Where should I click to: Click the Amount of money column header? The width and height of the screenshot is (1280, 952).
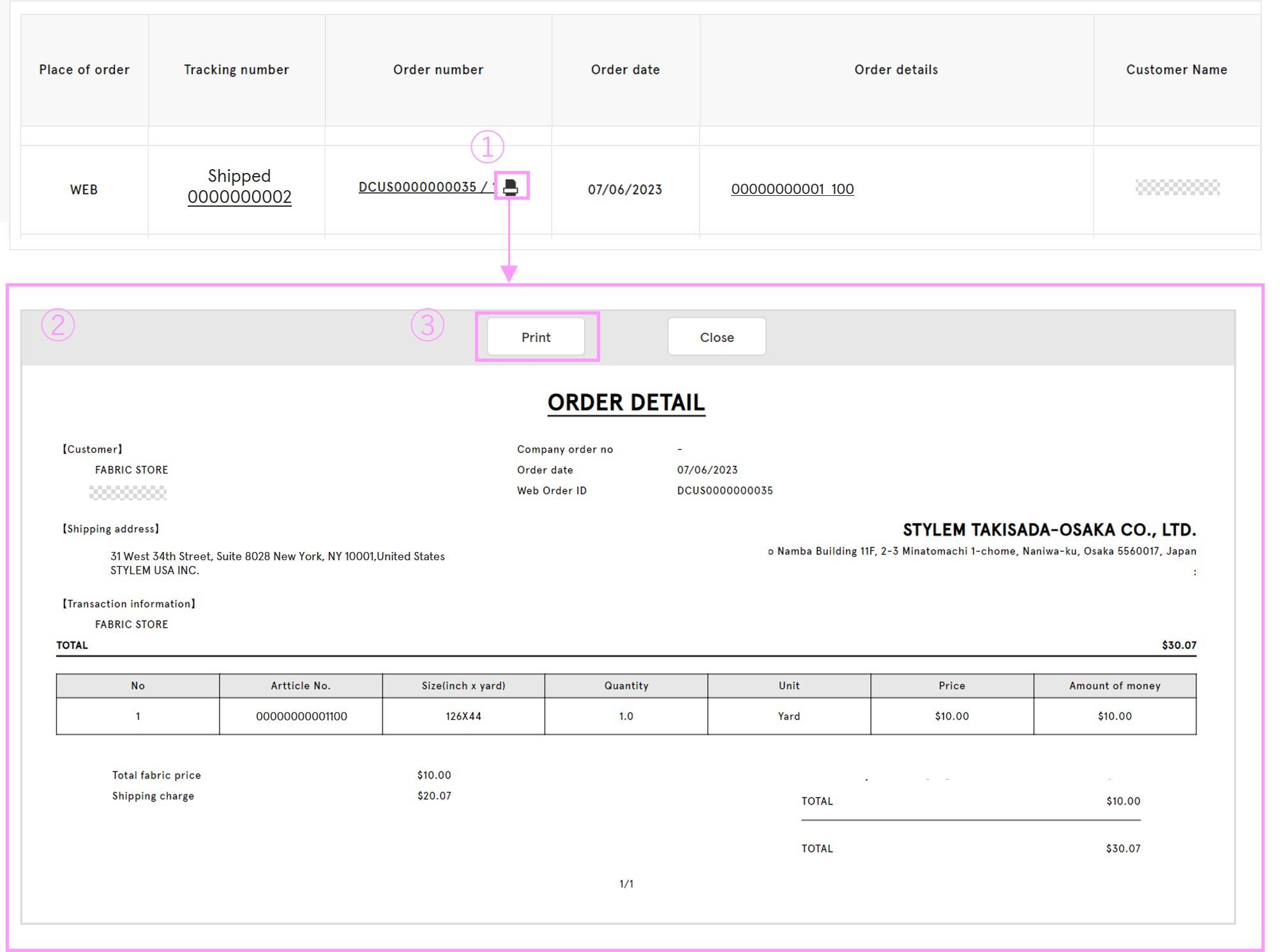tap(1114, 685)
